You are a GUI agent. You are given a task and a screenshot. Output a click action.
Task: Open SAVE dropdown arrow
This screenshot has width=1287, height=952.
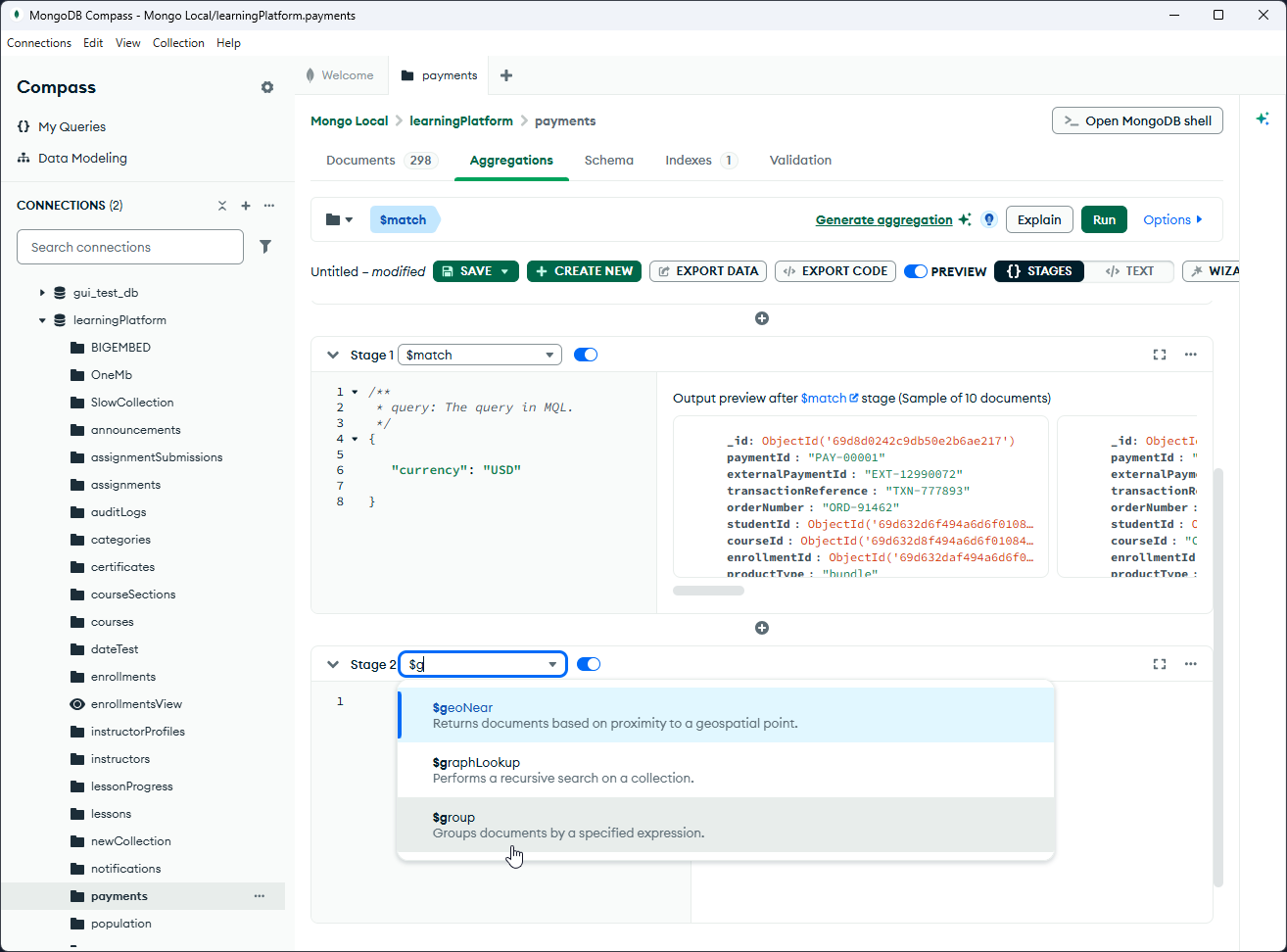(x=505, y=271)
